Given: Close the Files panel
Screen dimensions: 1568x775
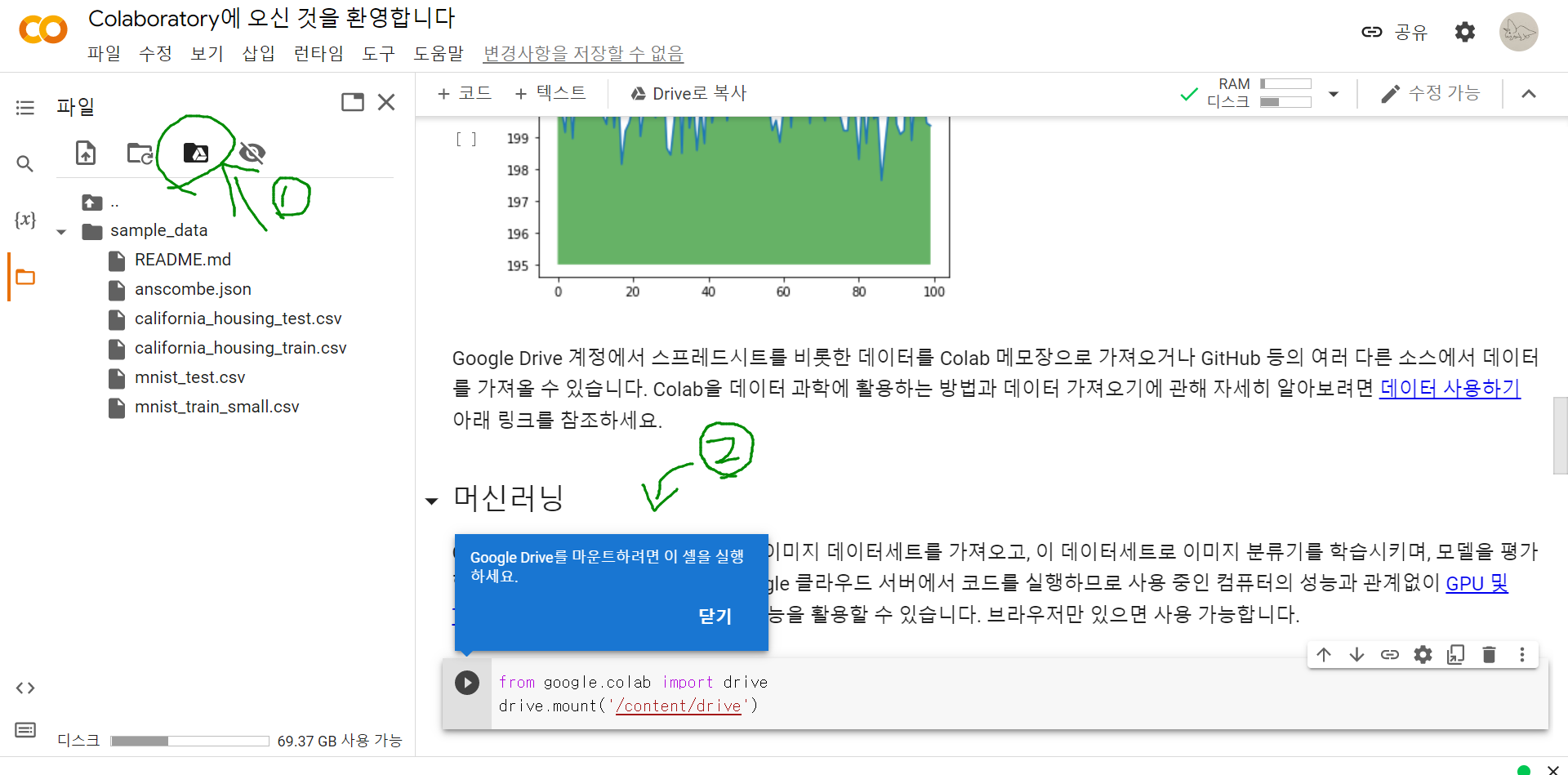Looking at the screenshot, I should click(386, 102).
